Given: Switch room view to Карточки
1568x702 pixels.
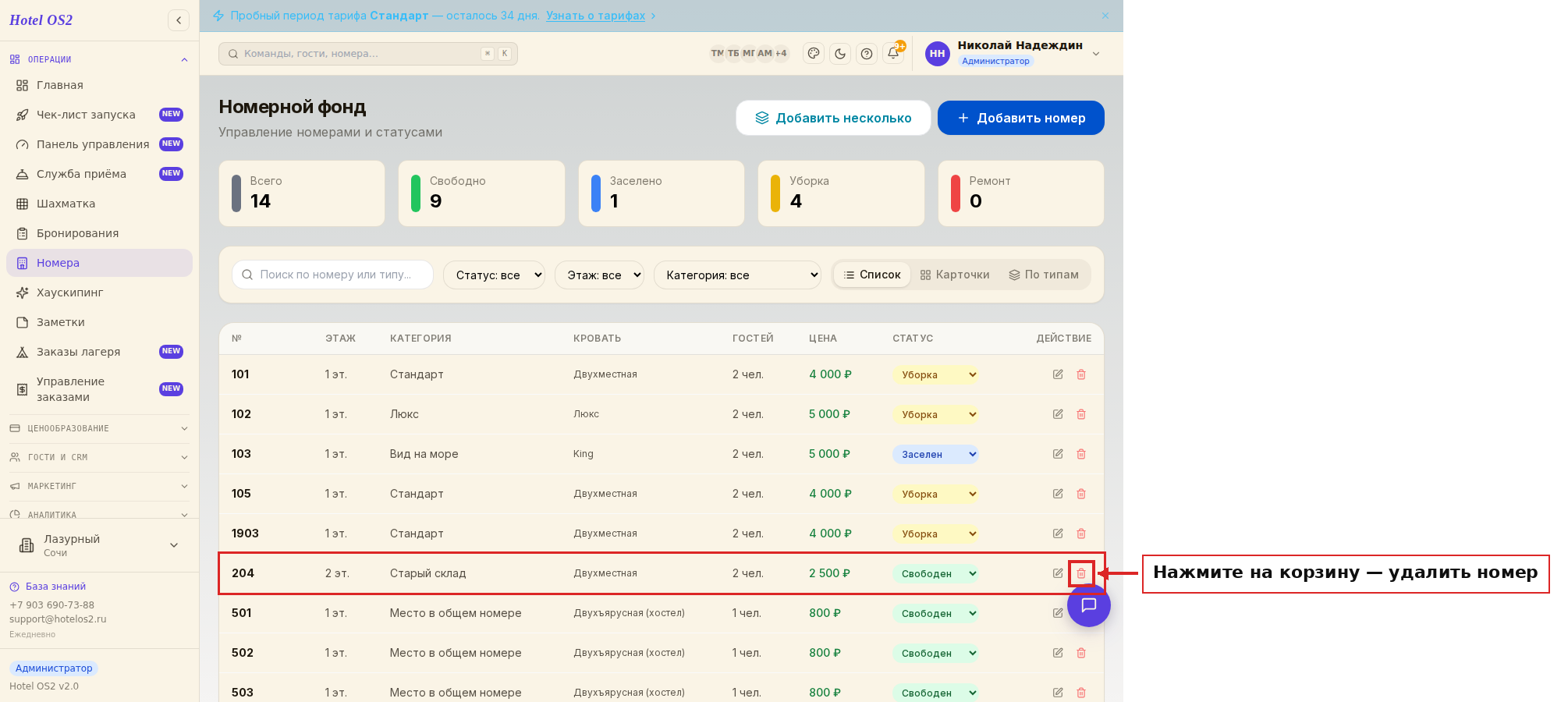Looking at the screenshot, I should pyautogui.click(x=955, y=275).
